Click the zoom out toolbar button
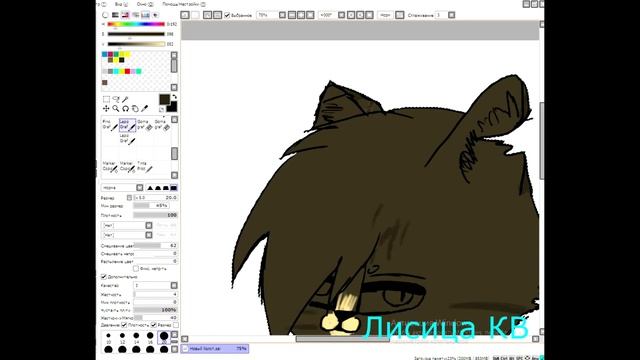The image size is (640, 360). [292, 15]
